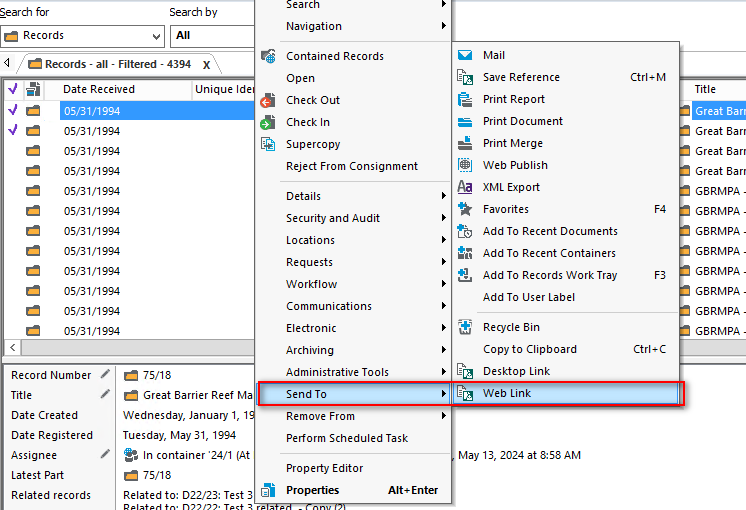This screenshot has width=746, height=510.
Task: Click the Unique Identifier column header
Action: point(225,89)
